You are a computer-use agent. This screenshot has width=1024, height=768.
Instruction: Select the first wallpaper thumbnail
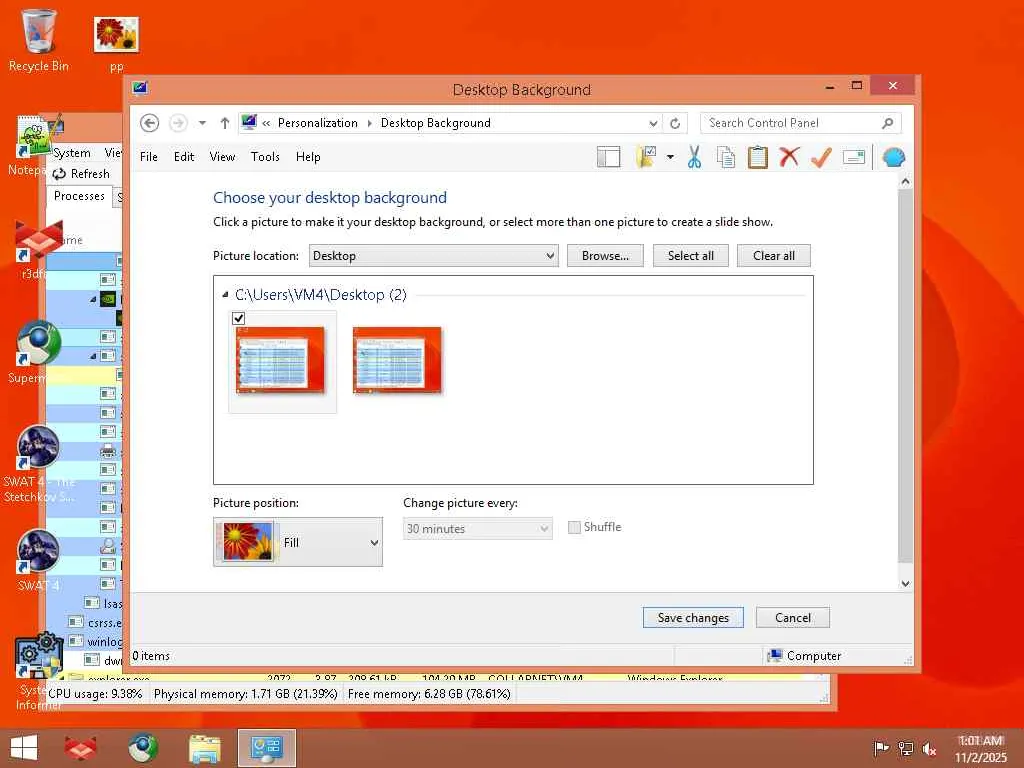click(x=280, y=360)
